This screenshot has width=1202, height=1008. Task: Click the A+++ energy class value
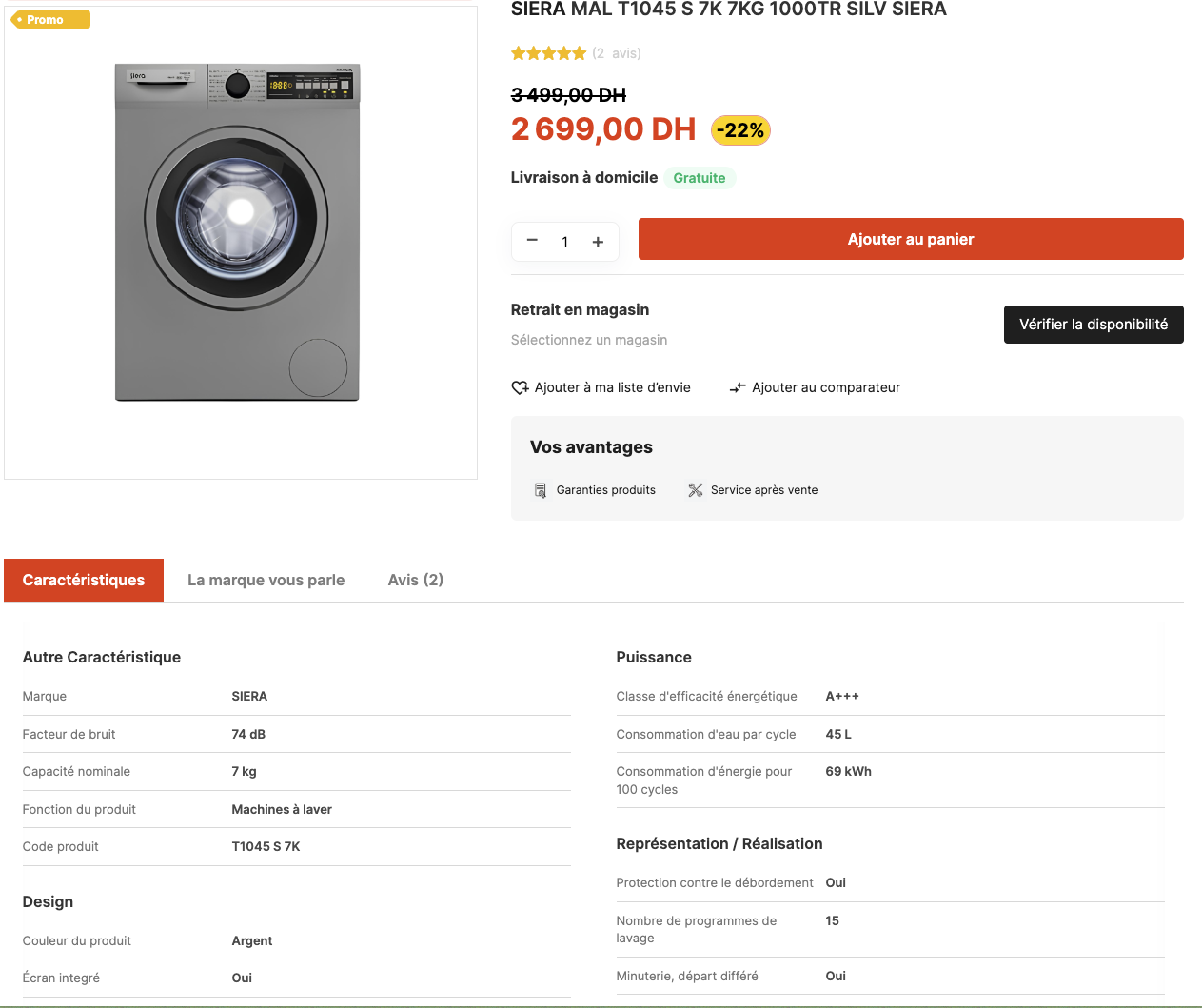tap(842, 696)
